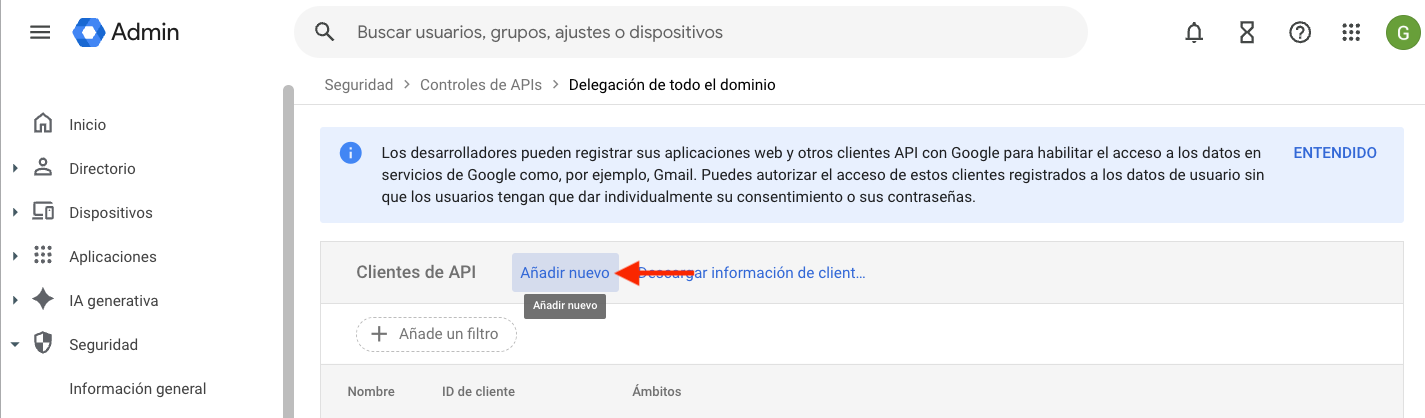The height and width of the screenshot is (418, 1425).
Task: Select Información general in sidebar
Action: coord(137,389)
